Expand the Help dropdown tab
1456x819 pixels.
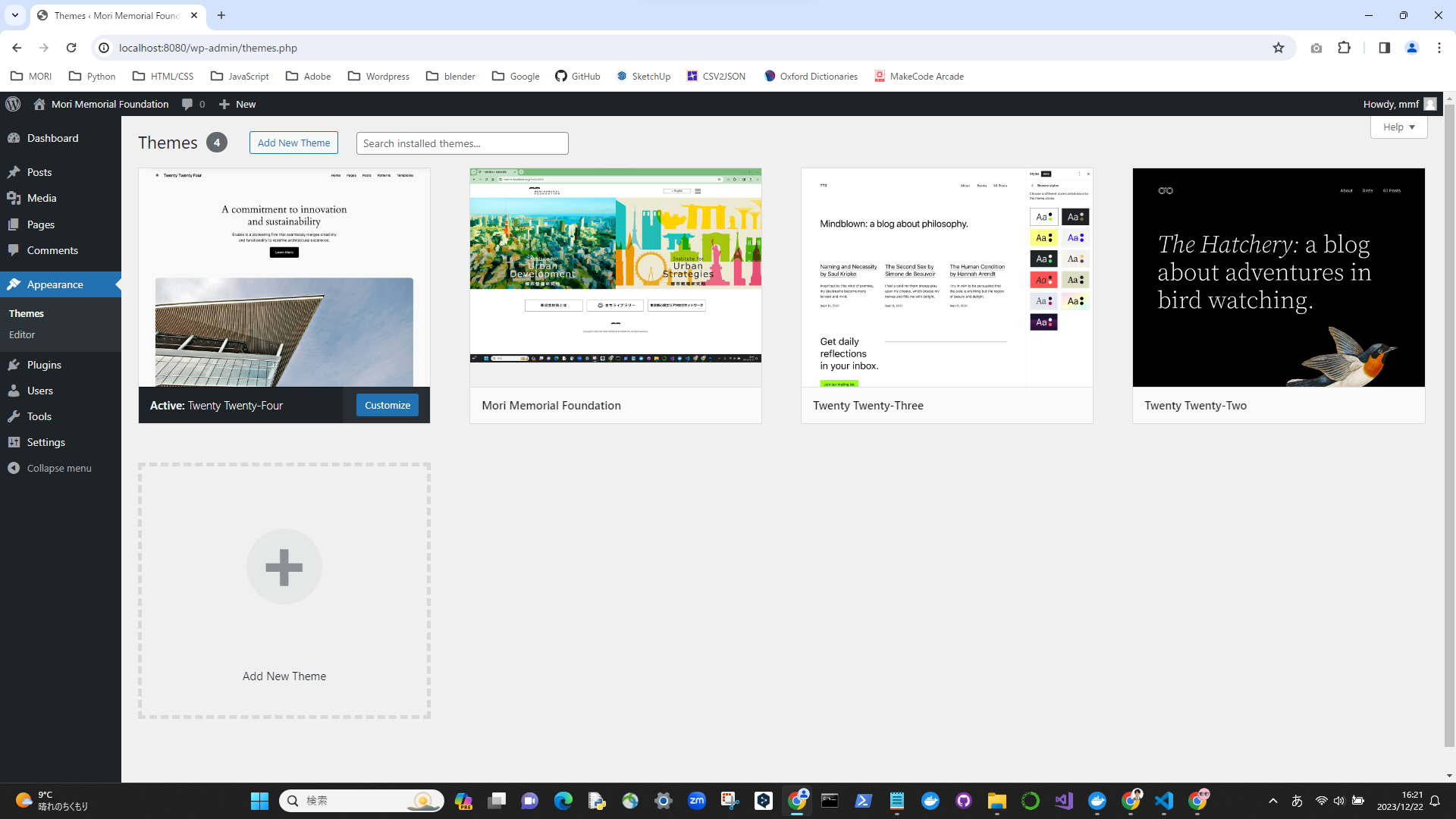[x=1398, y=127]
